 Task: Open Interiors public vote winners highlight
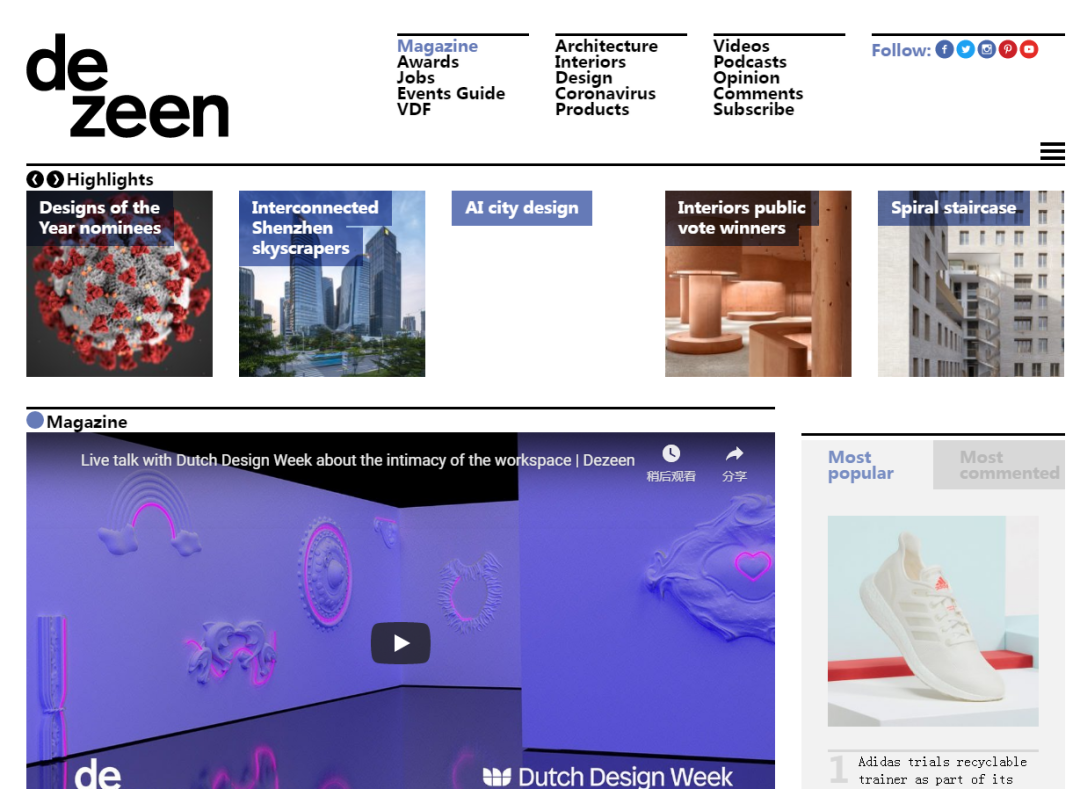pos(758,284)
